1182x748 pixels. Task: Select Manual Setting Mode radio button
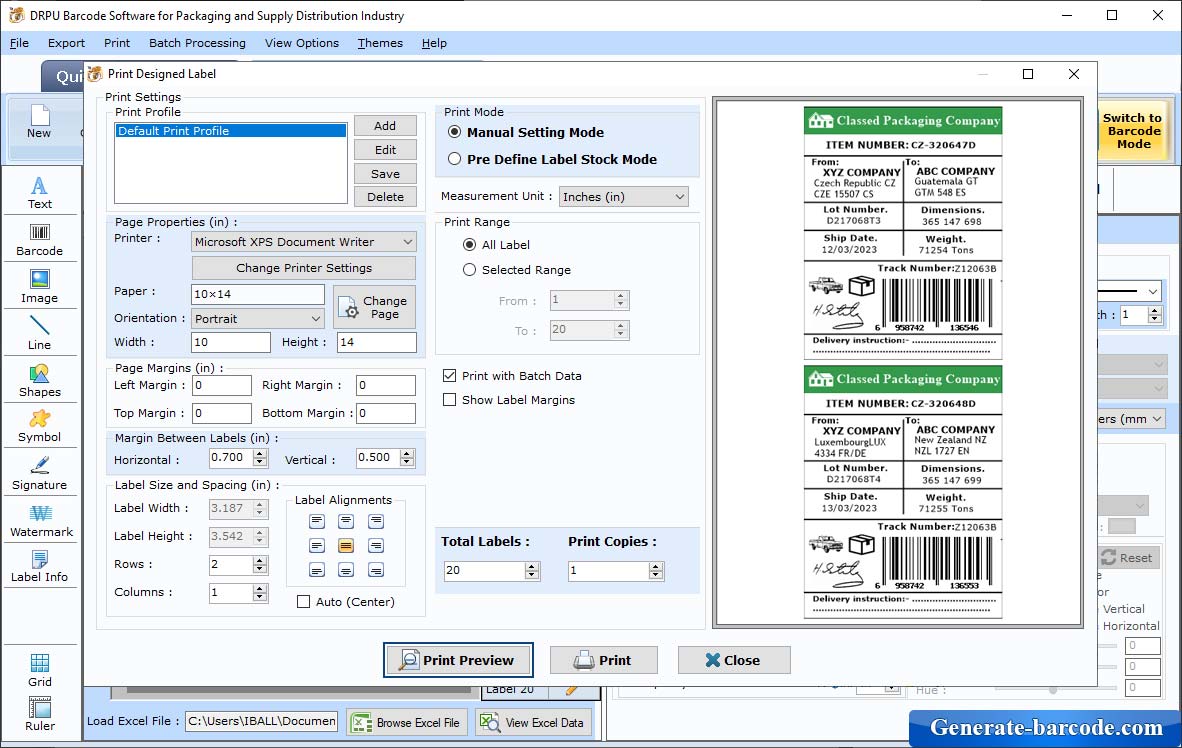(455, 132)
